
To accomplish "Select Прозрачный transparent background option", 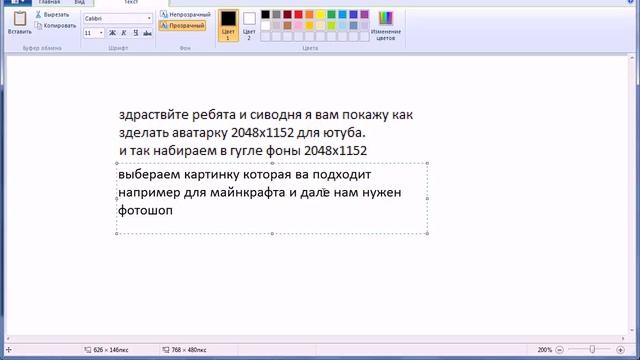I will [x=182, y=26].
